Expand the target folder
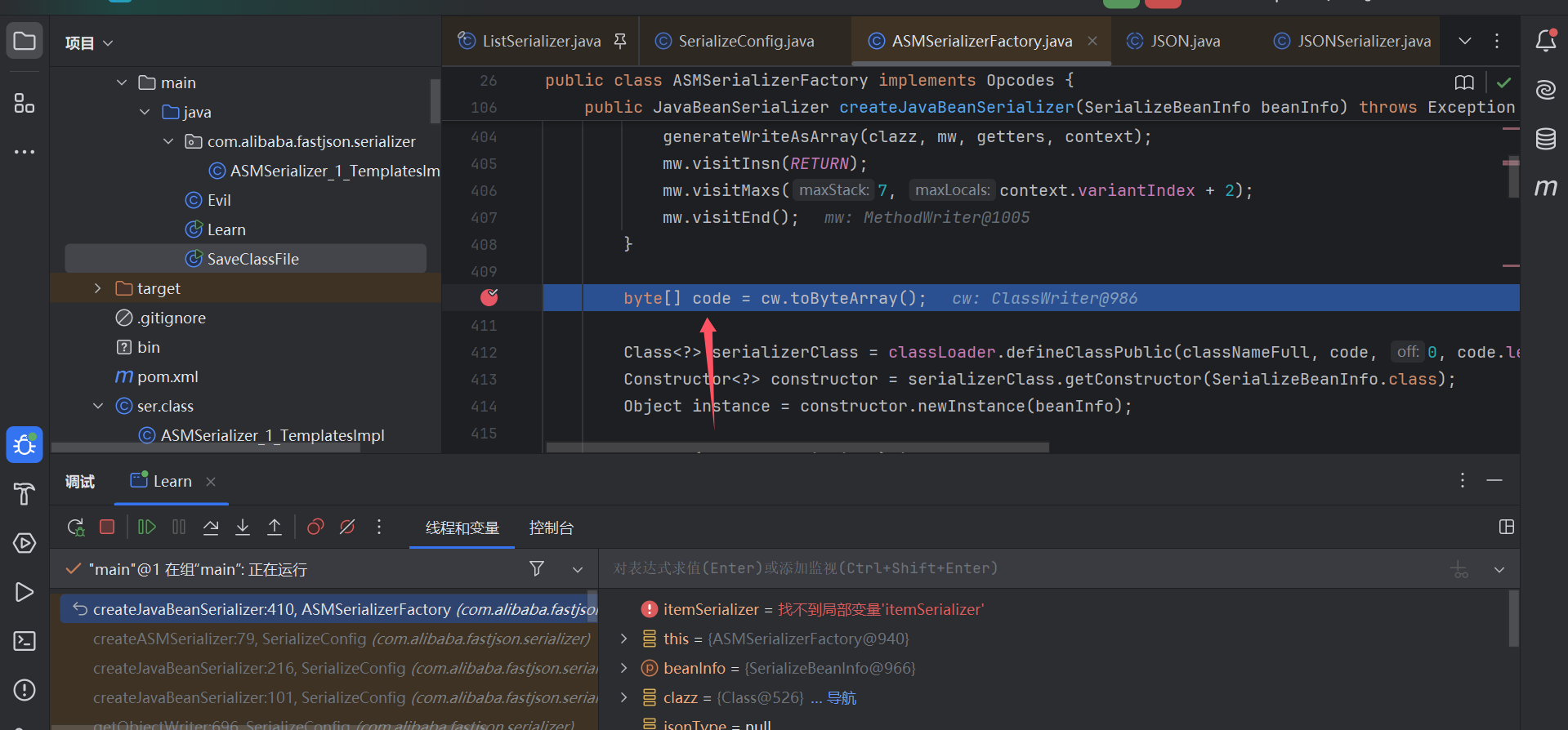Viewport: 1568px width, 730px height. pos(98,288)
